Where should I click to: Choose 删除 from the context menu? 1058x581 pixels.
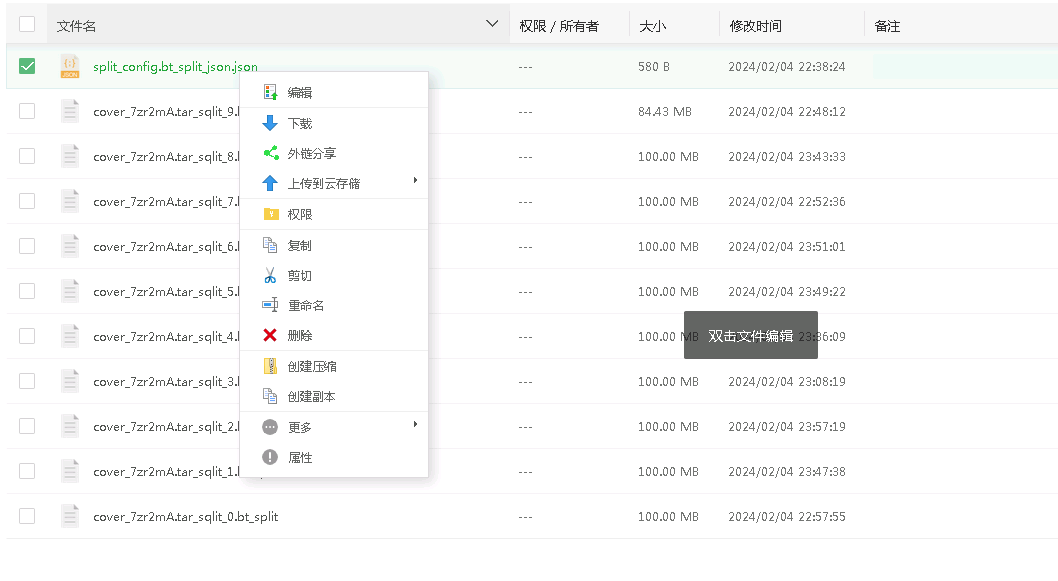pyautogui.click(x=334, y=335)
